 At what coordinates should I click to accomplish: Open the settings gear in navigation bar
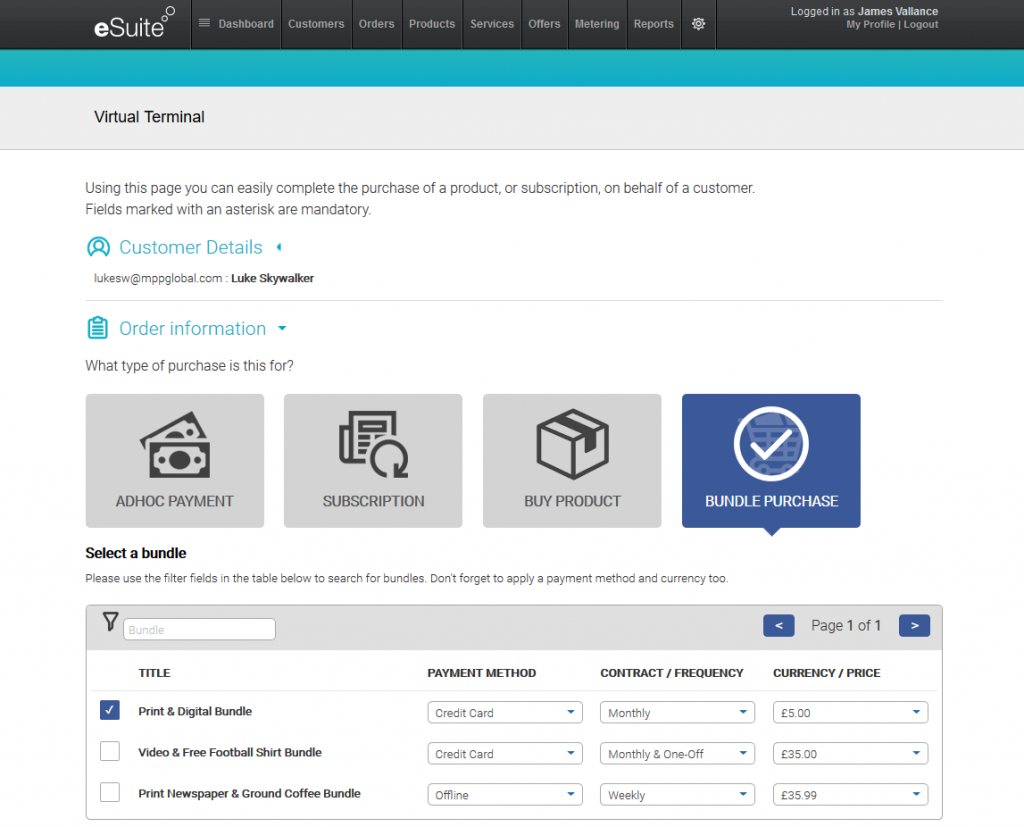click(698, 24)
